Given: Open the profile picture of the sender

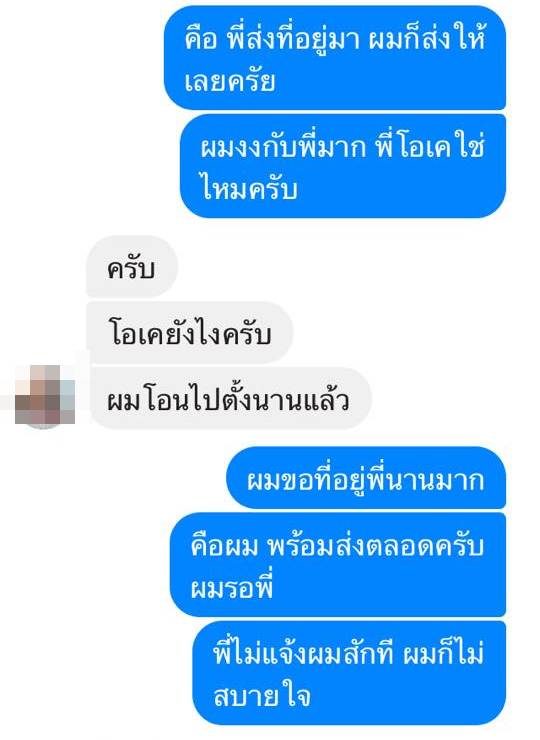Looking at the screenshot, I should 44,395.
